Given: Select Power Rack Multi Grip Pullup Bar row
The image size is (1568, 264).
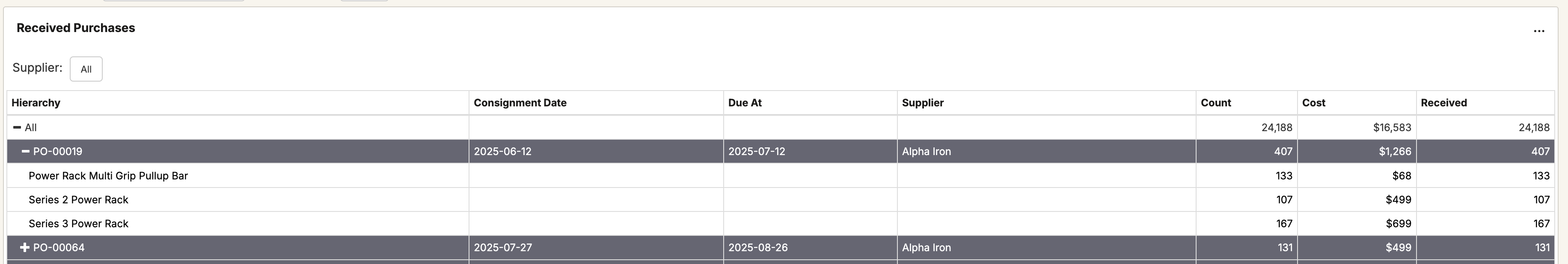Looking at the screenshot, I should [x=108, y=176].
